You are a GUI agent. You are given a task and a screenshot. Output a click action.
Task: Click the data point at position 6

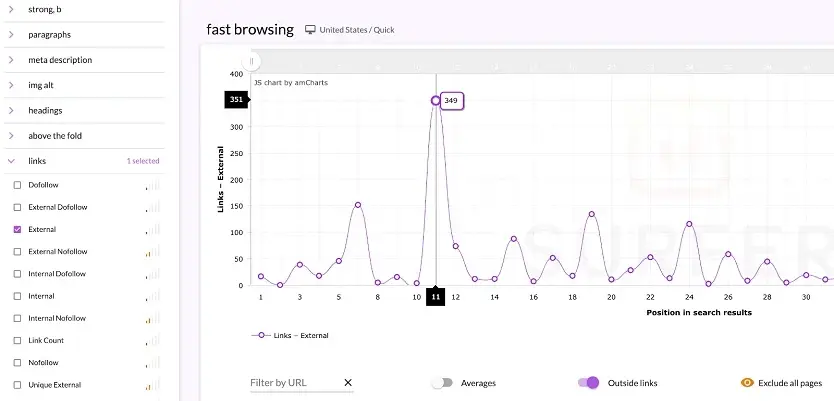coord(358,205)
